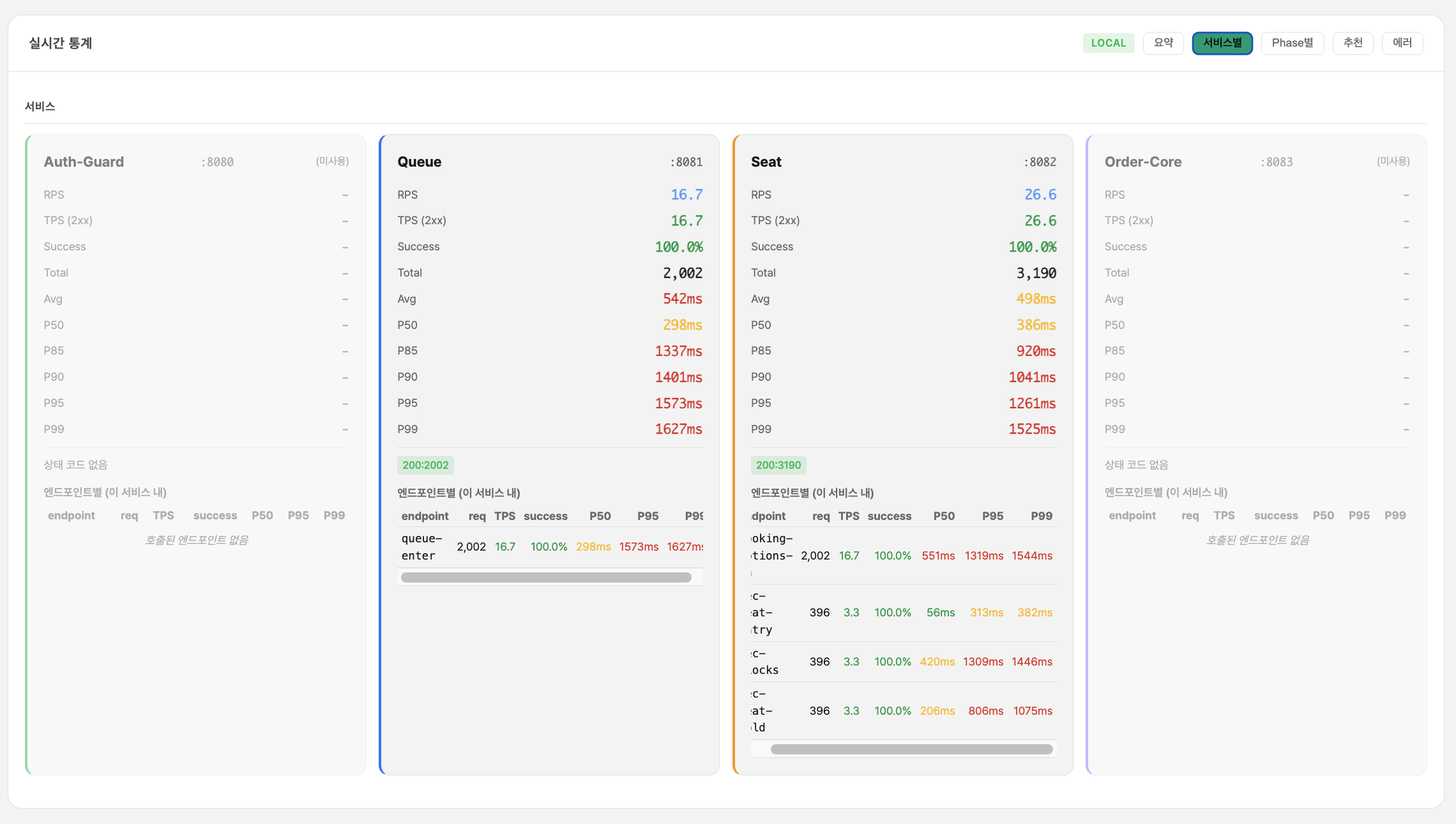Click the Queue P99 value 1627ms
Screen dimensions: 1456x824
(x=678, y=429)
